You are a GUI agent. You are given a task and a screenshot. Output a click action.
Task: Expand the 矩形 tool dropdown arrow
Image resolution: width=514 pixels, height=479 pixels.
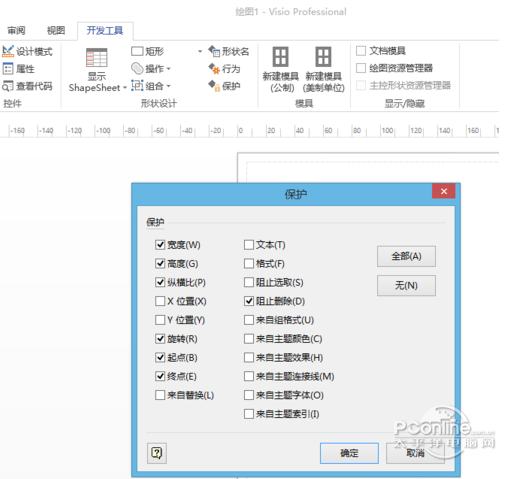pos(200,51)
